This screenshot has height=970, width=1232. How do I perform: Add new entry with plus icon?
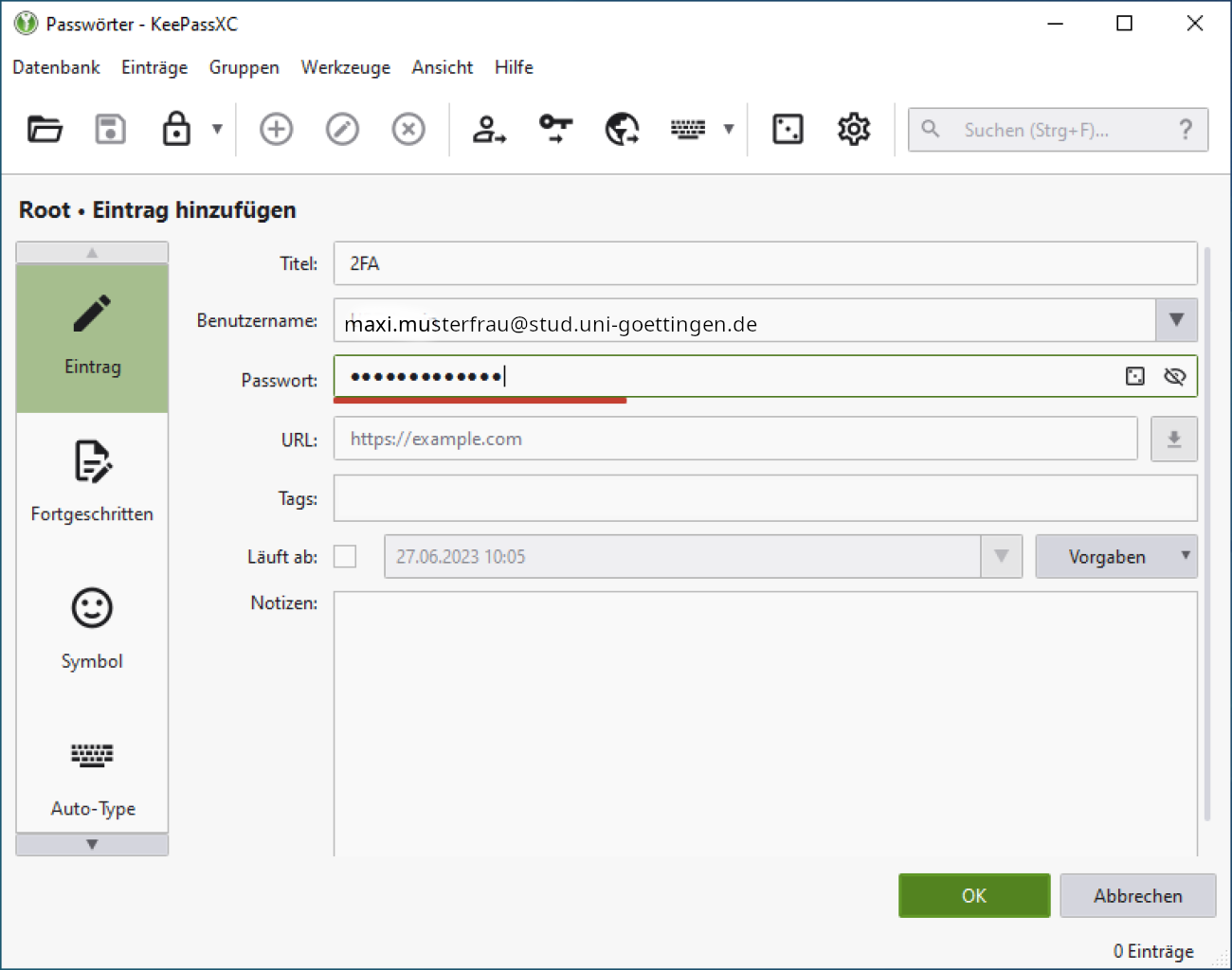[x=276, y=129]
